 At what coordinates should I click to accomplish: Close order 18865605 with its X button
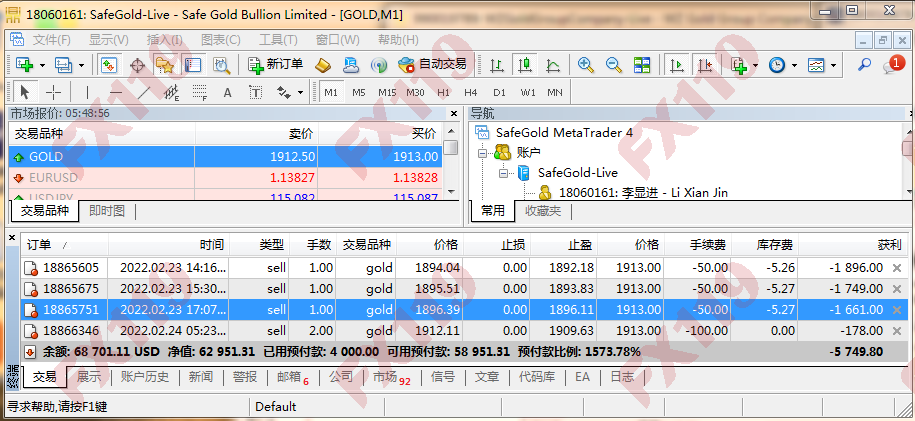click(897, 268)
